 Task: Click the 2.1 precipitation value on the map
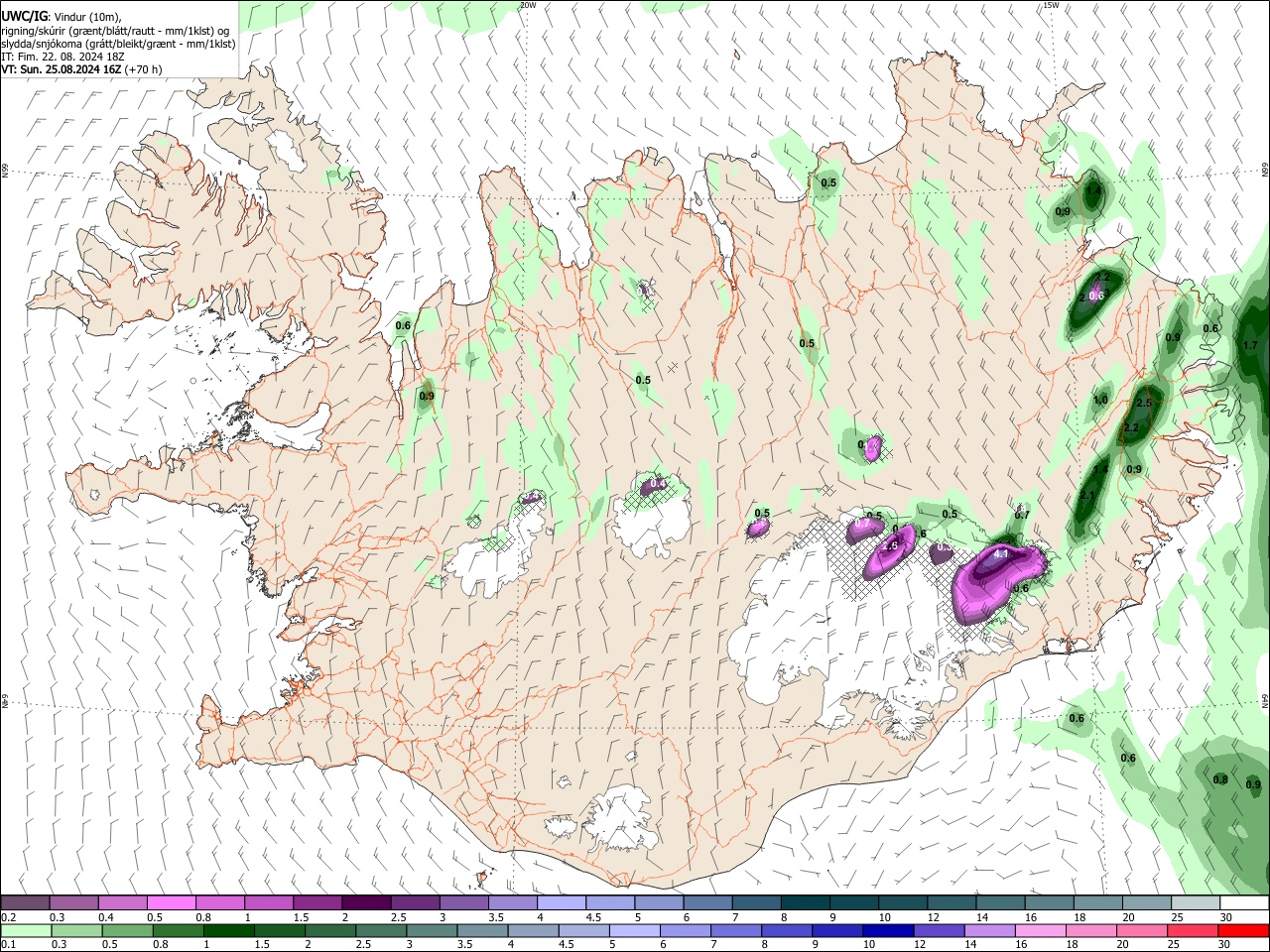coord(1086,495)
